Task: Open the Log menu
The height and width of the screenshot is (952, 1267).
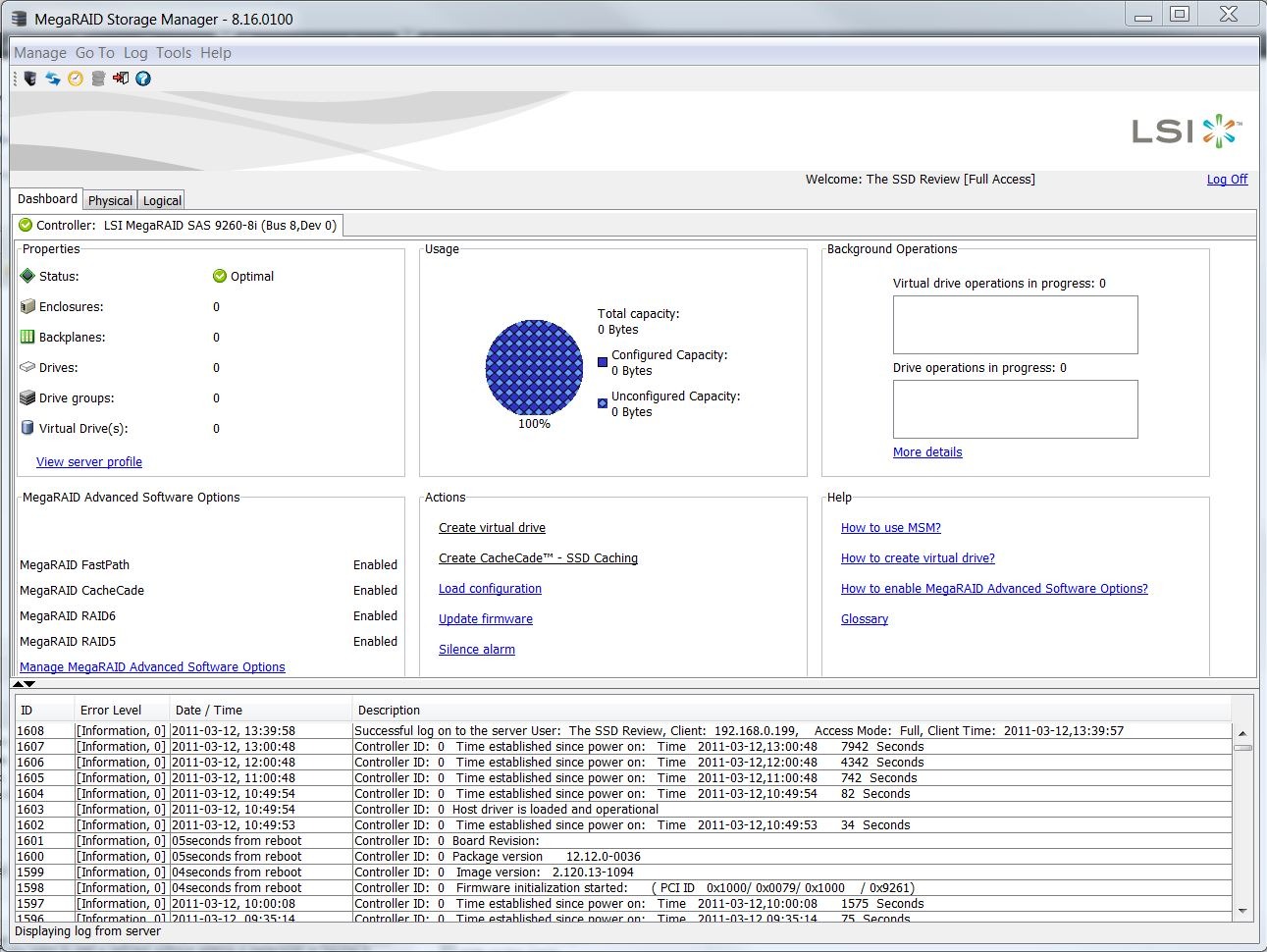Action: click(135, 53)
